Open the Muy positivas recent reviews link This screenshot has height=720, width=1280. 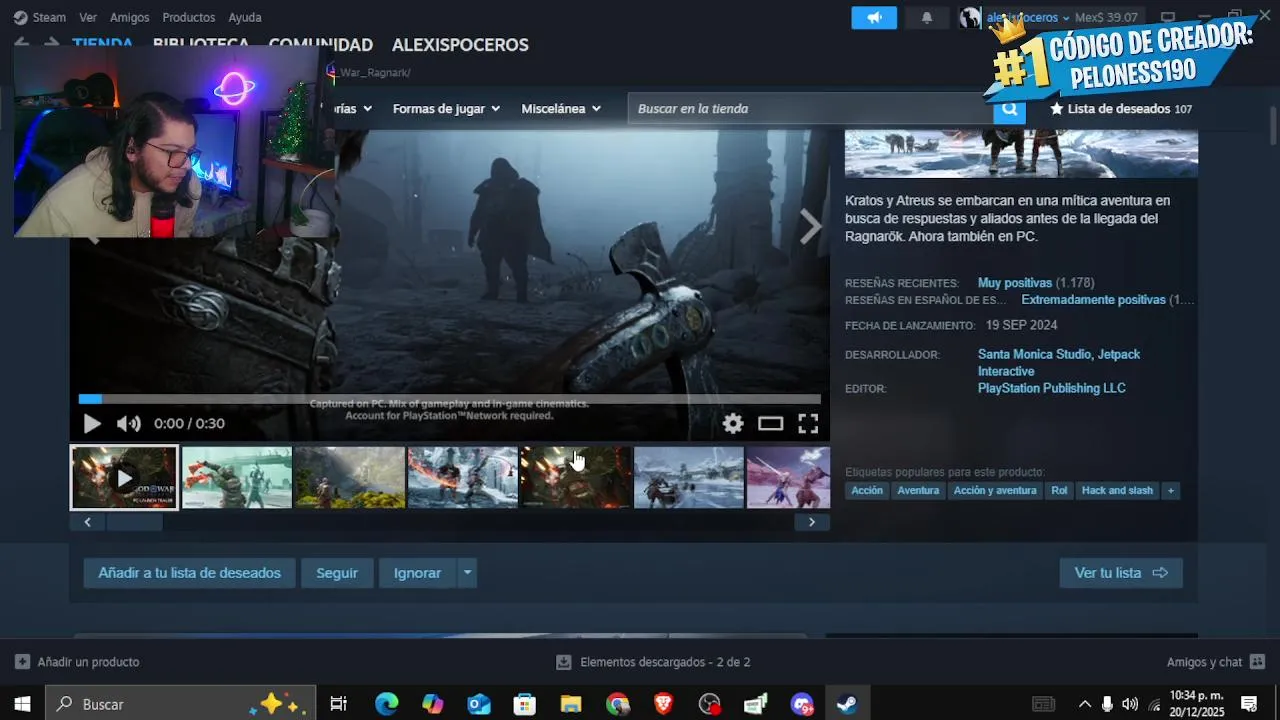click(1015, 283)
